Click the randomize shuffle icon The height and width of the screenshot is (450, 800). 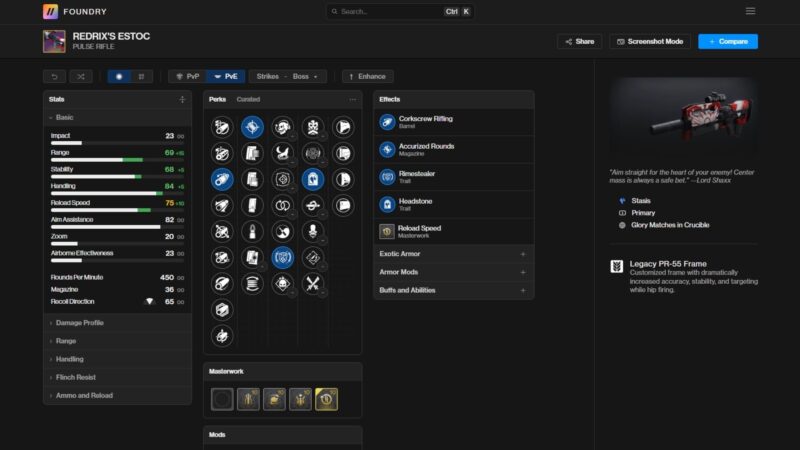81,76
